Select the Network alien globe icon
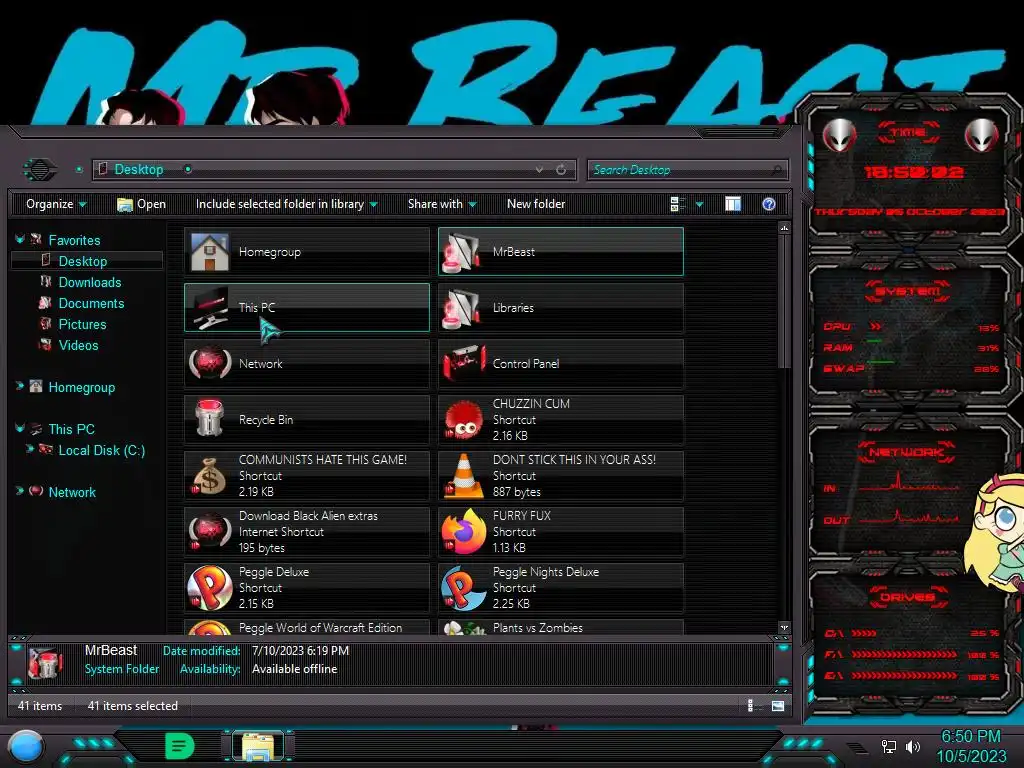1024x768 pixels. coord(209,364)
